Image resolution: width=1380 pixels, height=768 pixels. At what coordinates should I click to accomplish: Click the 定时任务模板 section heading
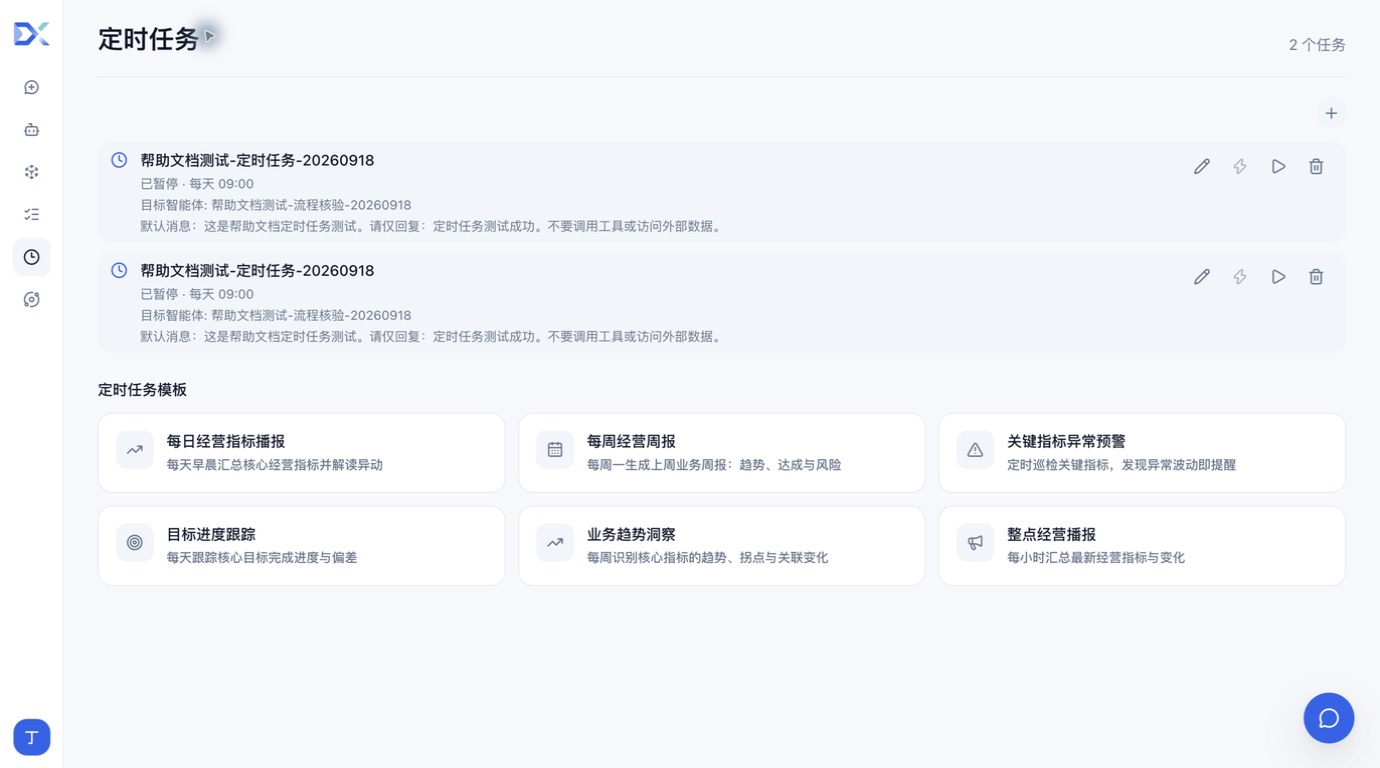pos(142,390)
